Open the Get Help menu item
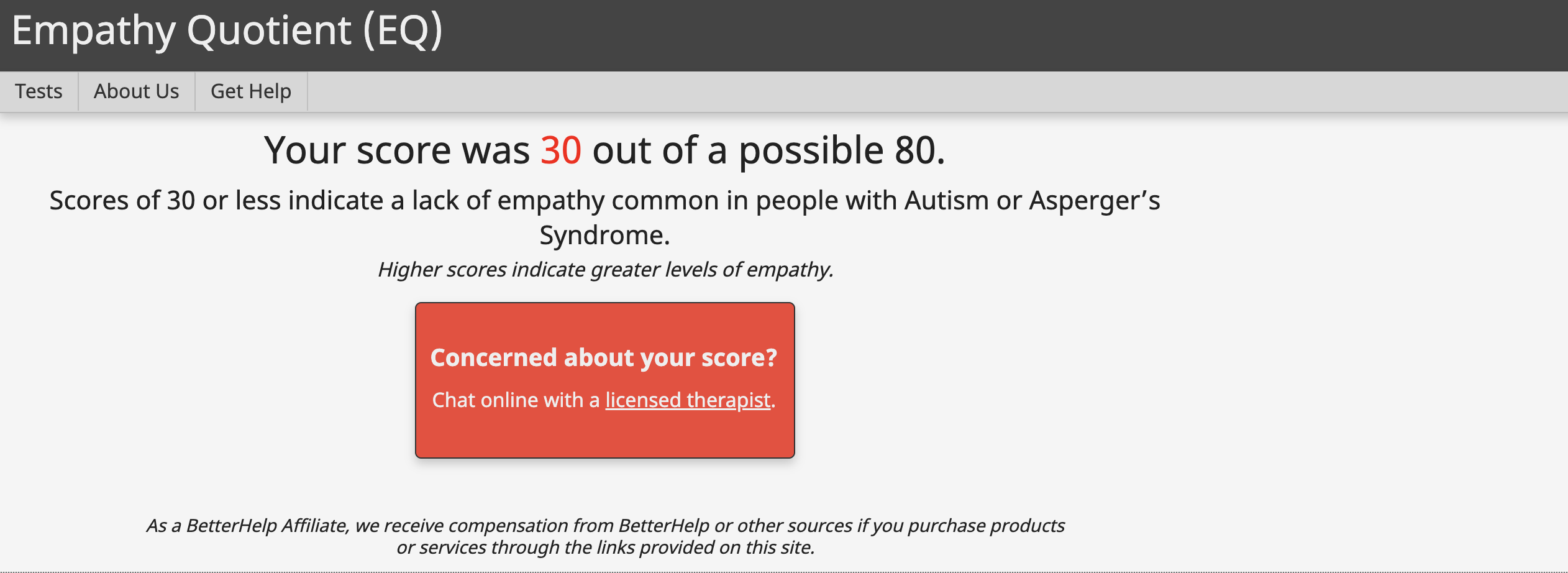Image resolution: width=1568 pixels, height=573 pixels. (251, 91)
